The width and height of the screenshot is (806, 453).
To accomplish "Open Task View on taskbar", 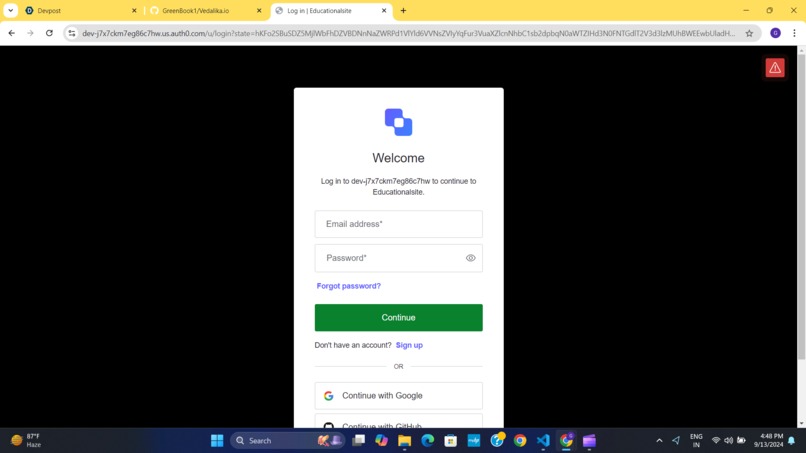I will (x=358, y=441).
